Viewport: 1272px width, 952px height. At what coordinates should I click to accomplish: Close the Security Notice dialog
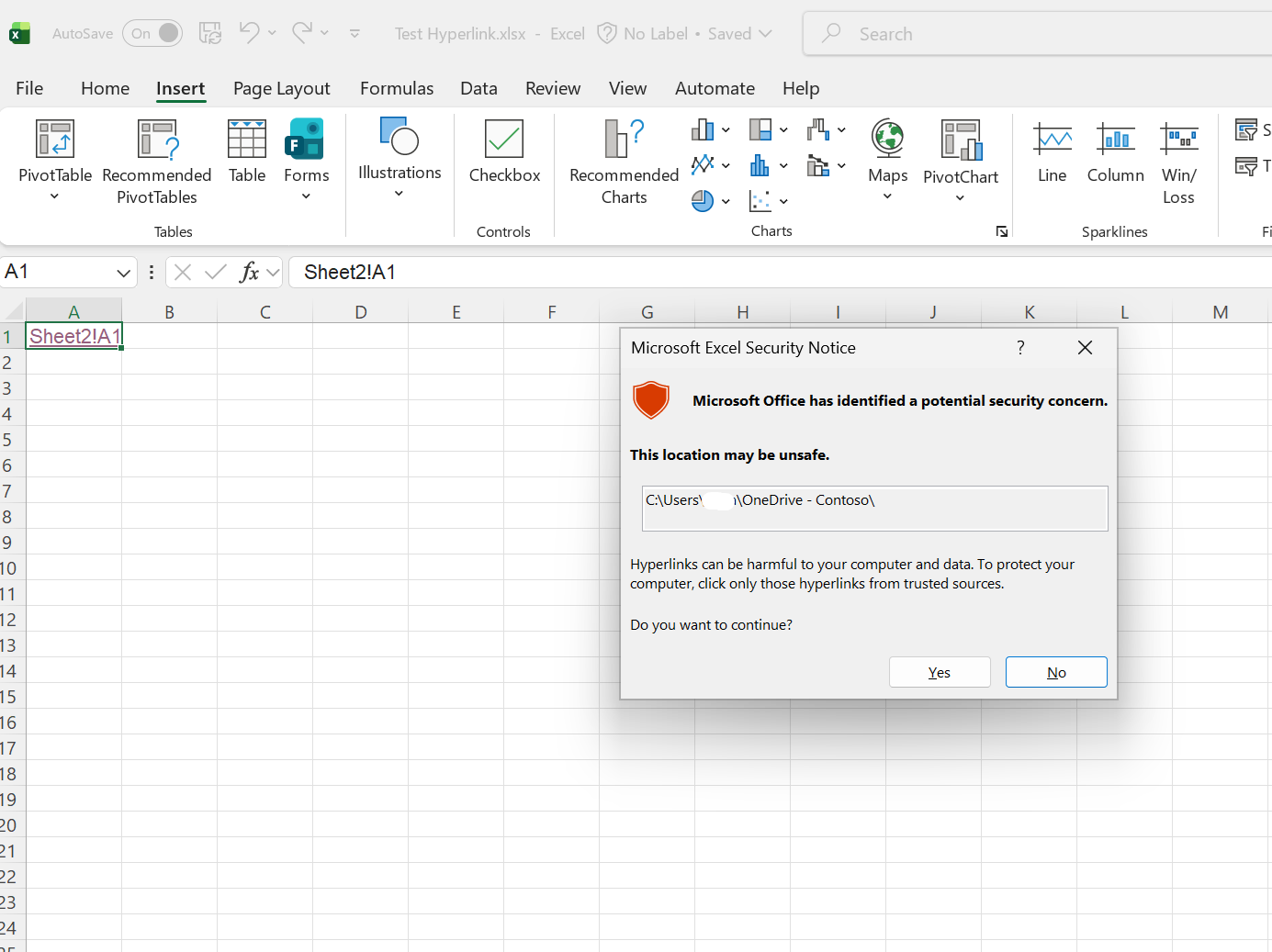1085,347
